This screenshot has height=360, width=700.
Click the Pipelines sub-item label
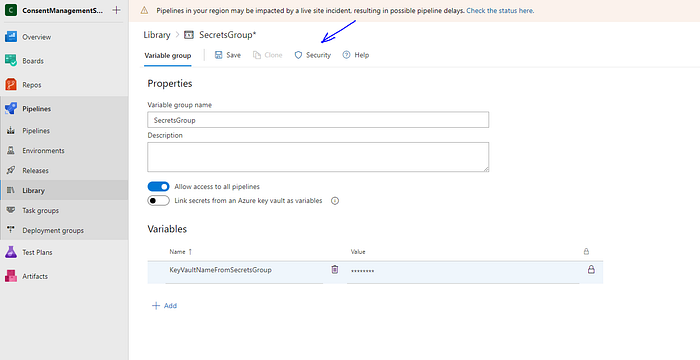(x=36, y=131)
